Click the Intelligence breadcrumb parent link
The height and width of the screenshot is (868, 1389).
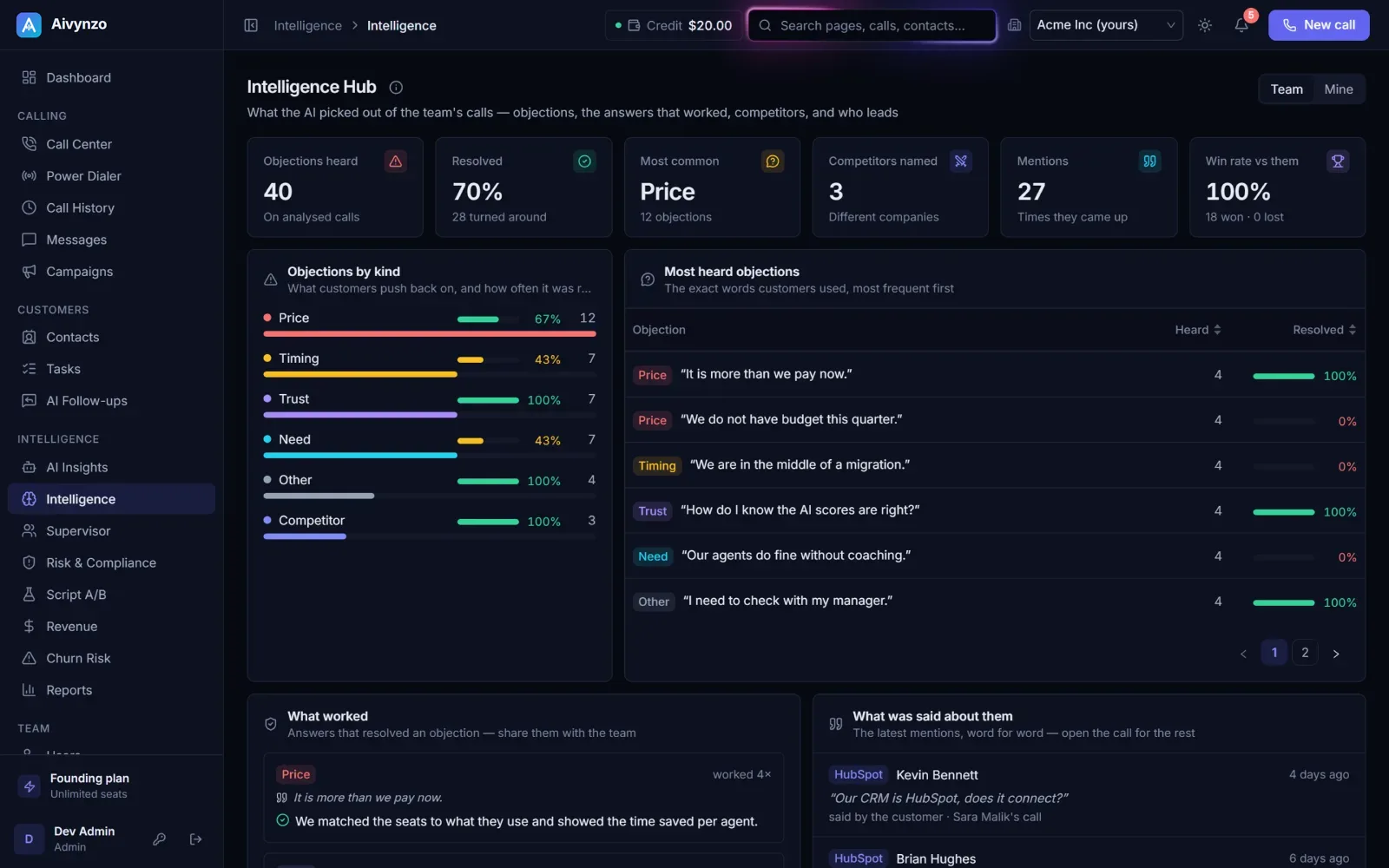307,26
